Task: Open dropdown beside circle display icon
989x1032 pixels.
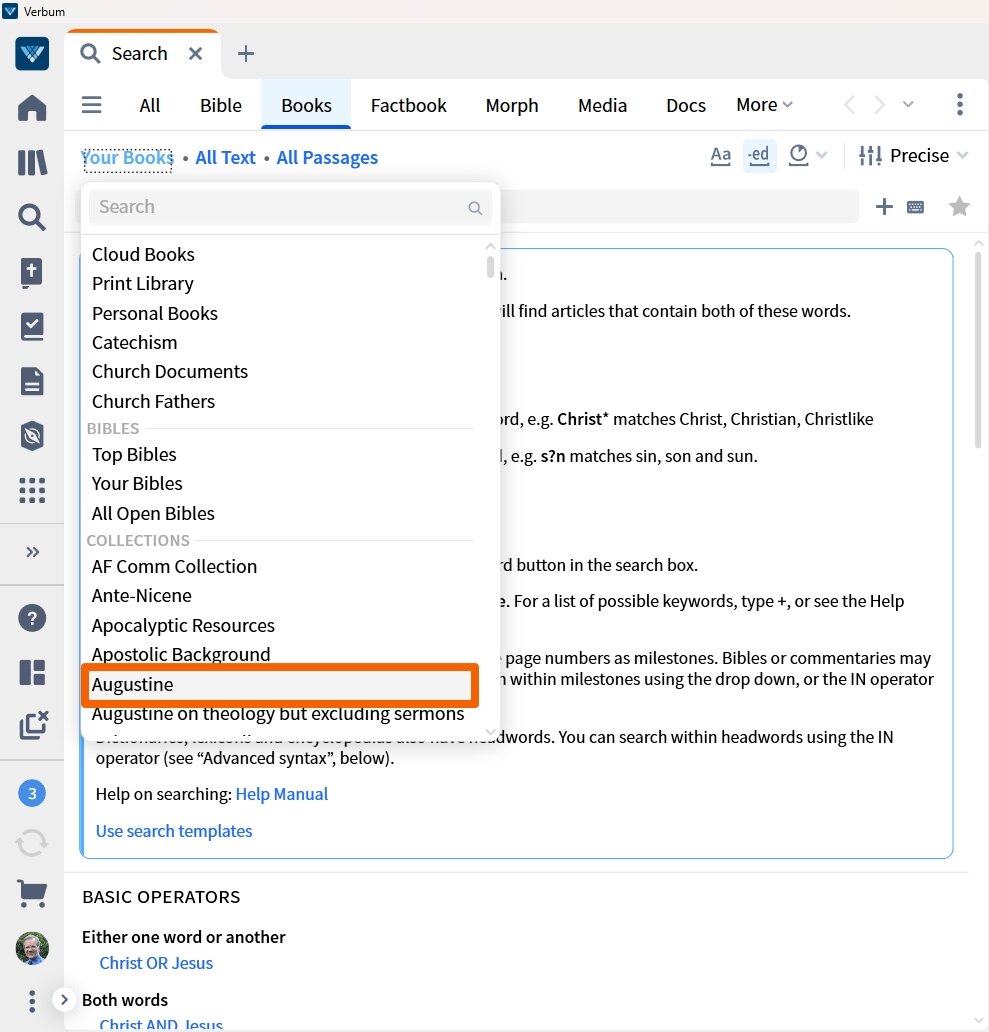Action: tap(821, 156)
